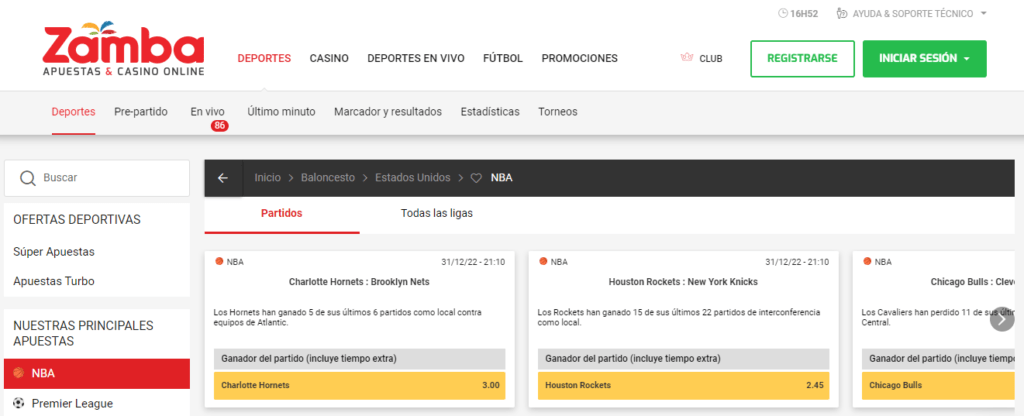Click the Zamba logo

(123, 50)
